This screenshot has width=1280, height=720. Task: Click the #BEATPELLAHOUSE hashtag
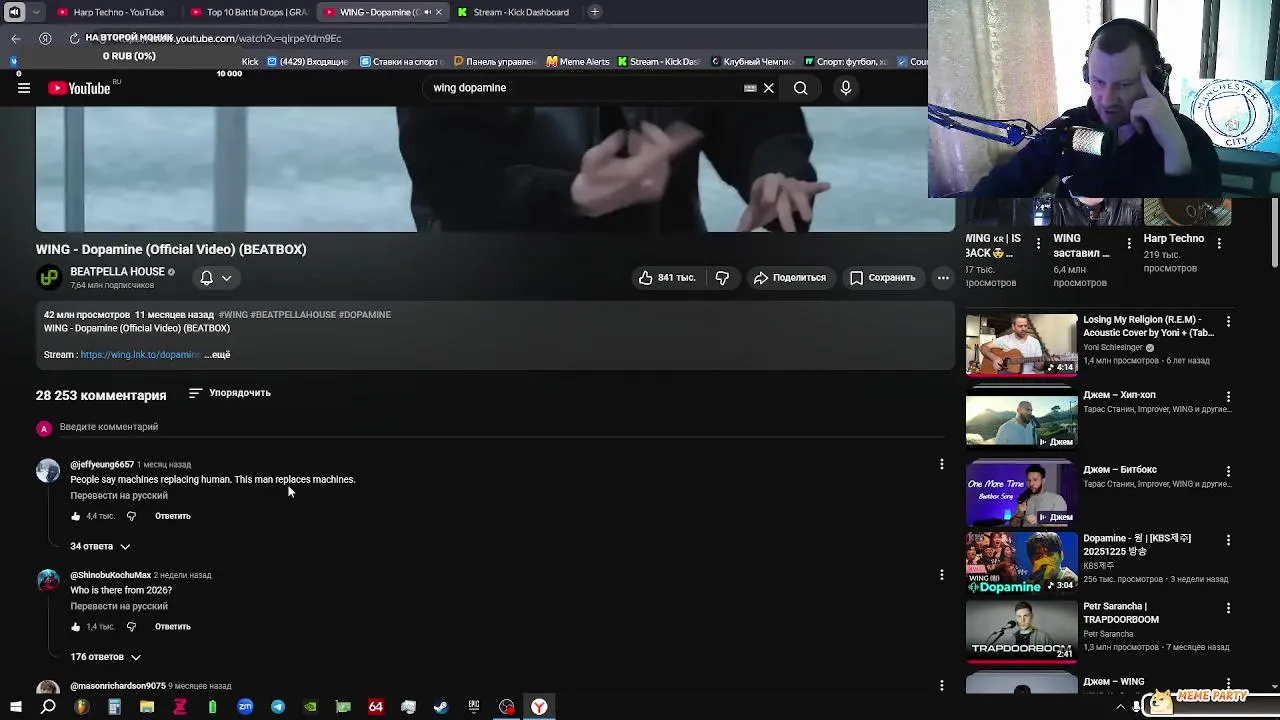(x=292, y=315)
